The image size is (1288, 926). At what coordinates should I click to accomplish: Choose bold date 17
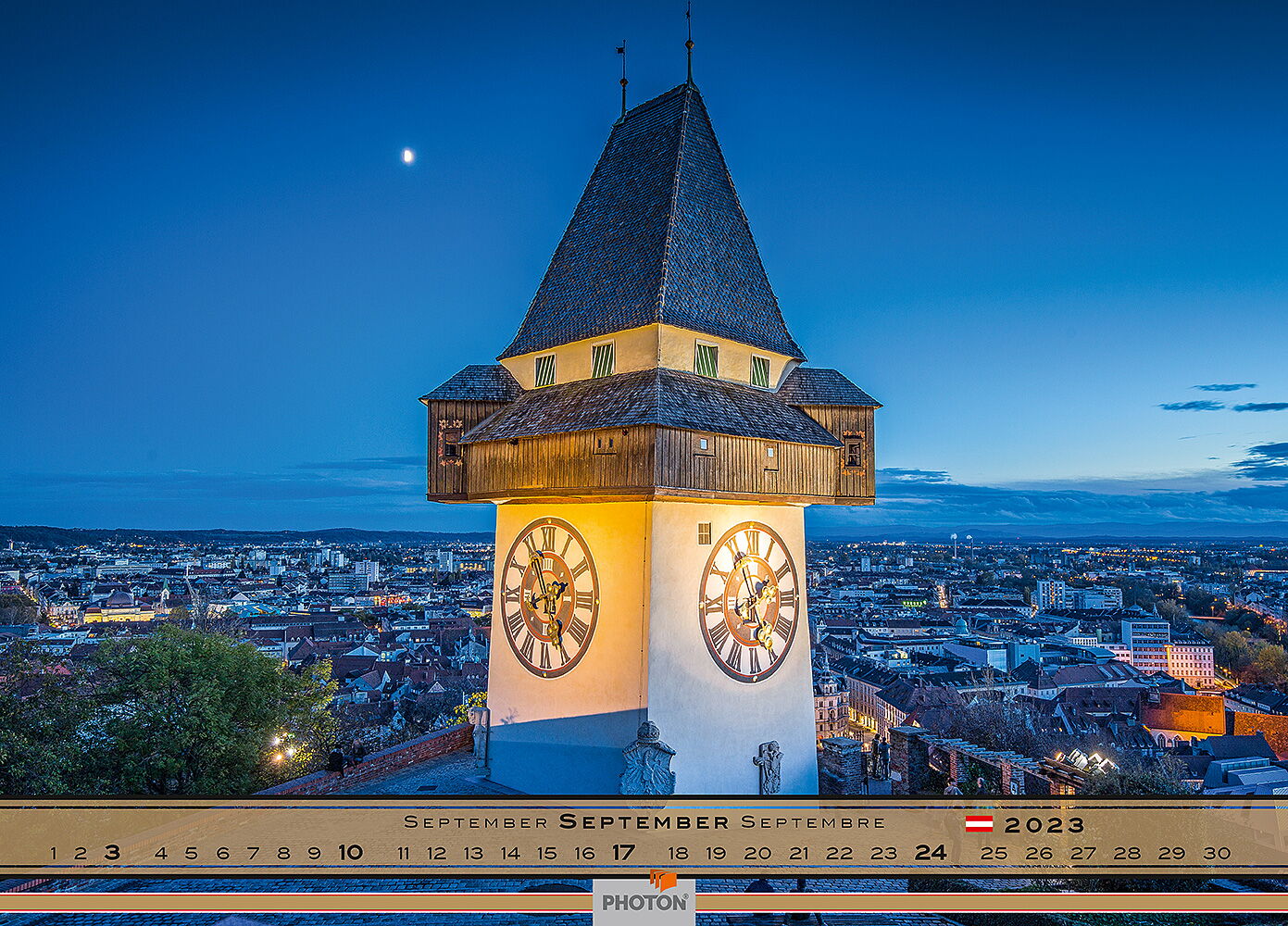[x=623, y=853]
